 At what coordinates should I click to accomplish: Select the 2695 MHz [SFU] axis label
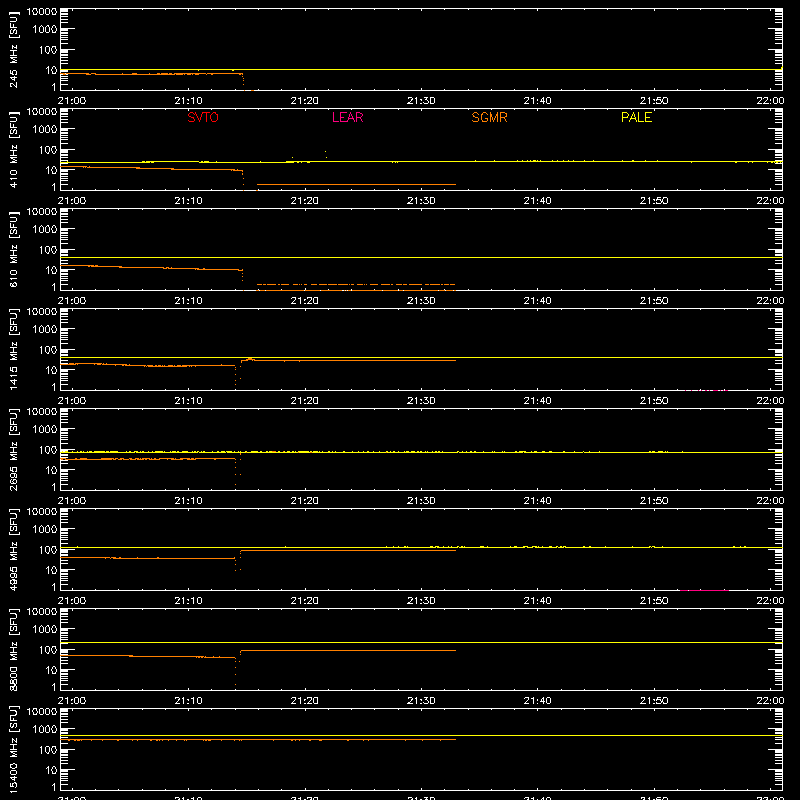tap(13, 450)
